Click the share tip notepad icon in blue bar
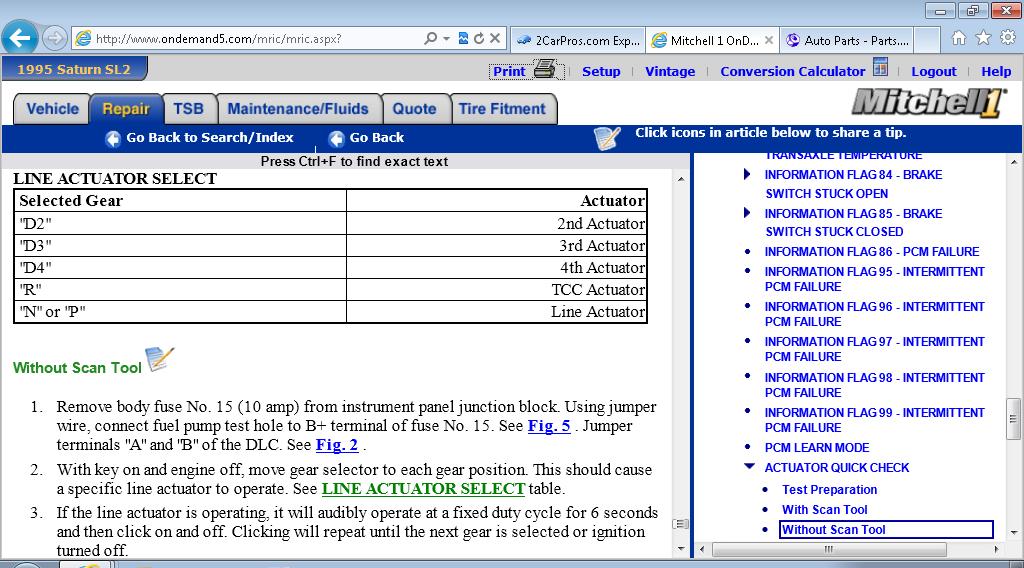1024x568 pixels. (607, 138)
